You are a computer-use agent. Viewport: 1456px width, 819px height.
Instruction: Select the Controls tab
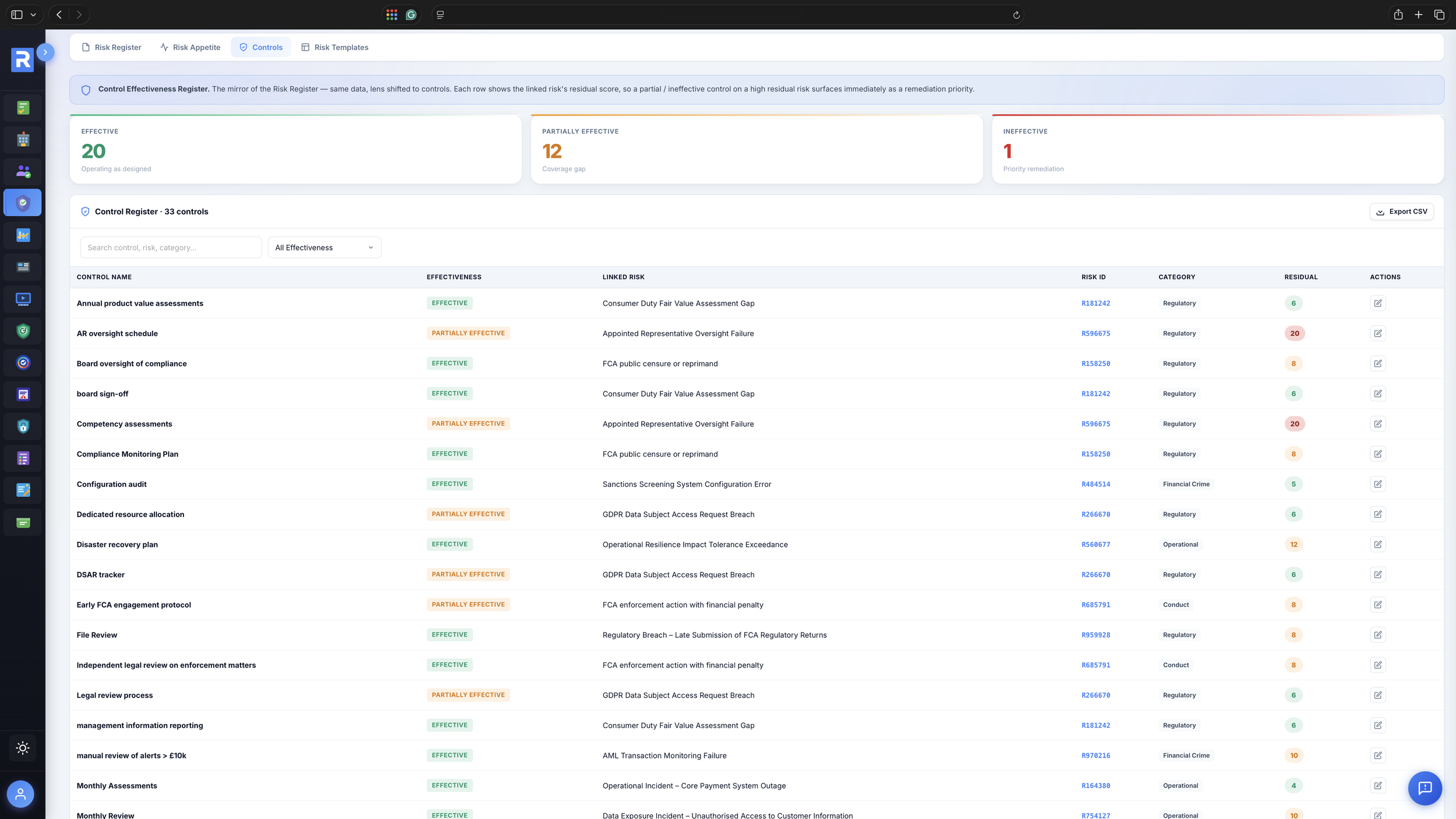[261, 47]
